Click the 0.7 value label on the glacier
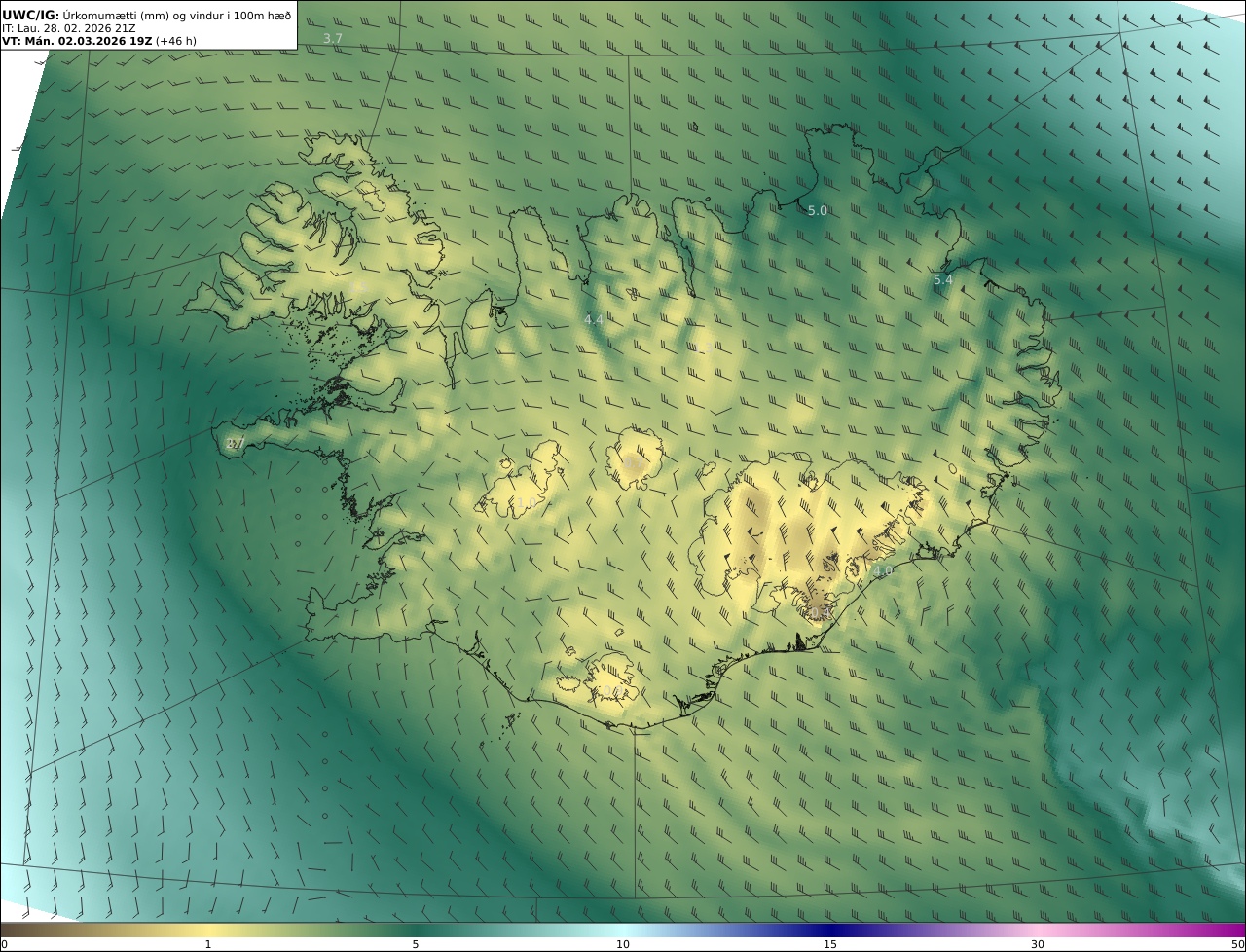Screen dimensions: 1246x952 tap(633, 463)
